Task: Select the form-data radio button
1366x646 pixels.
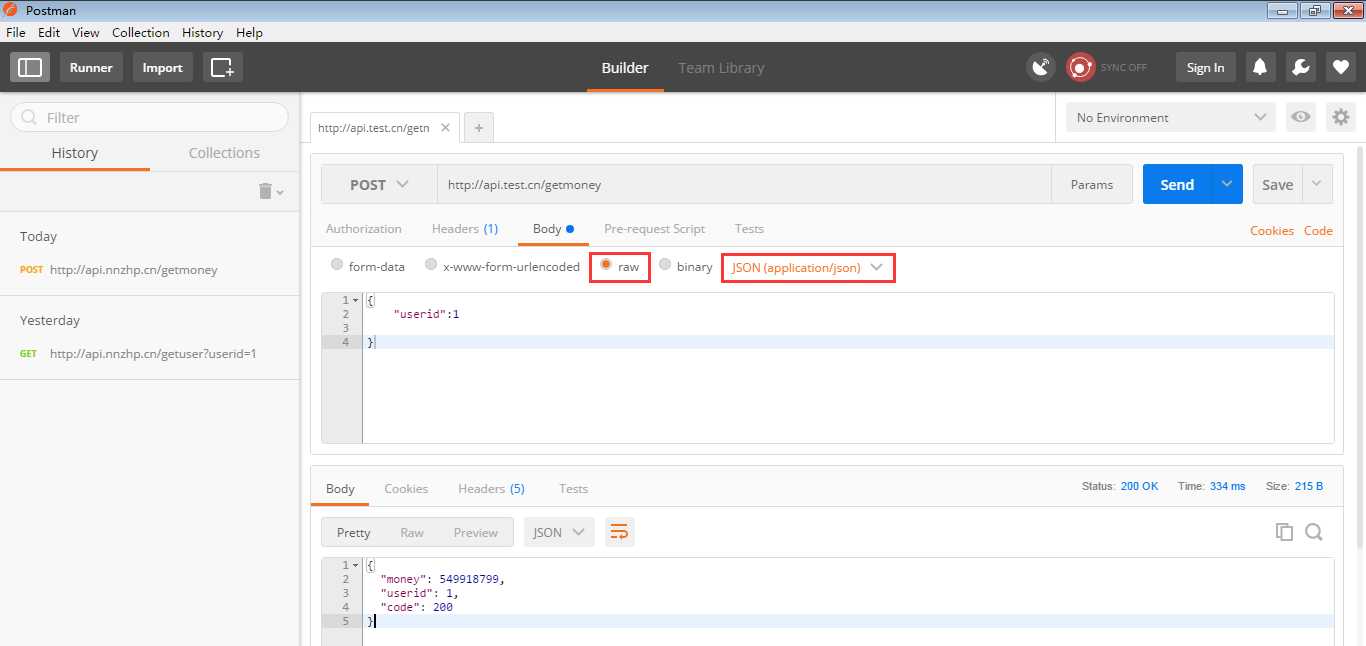Action: tap(337, 265)
